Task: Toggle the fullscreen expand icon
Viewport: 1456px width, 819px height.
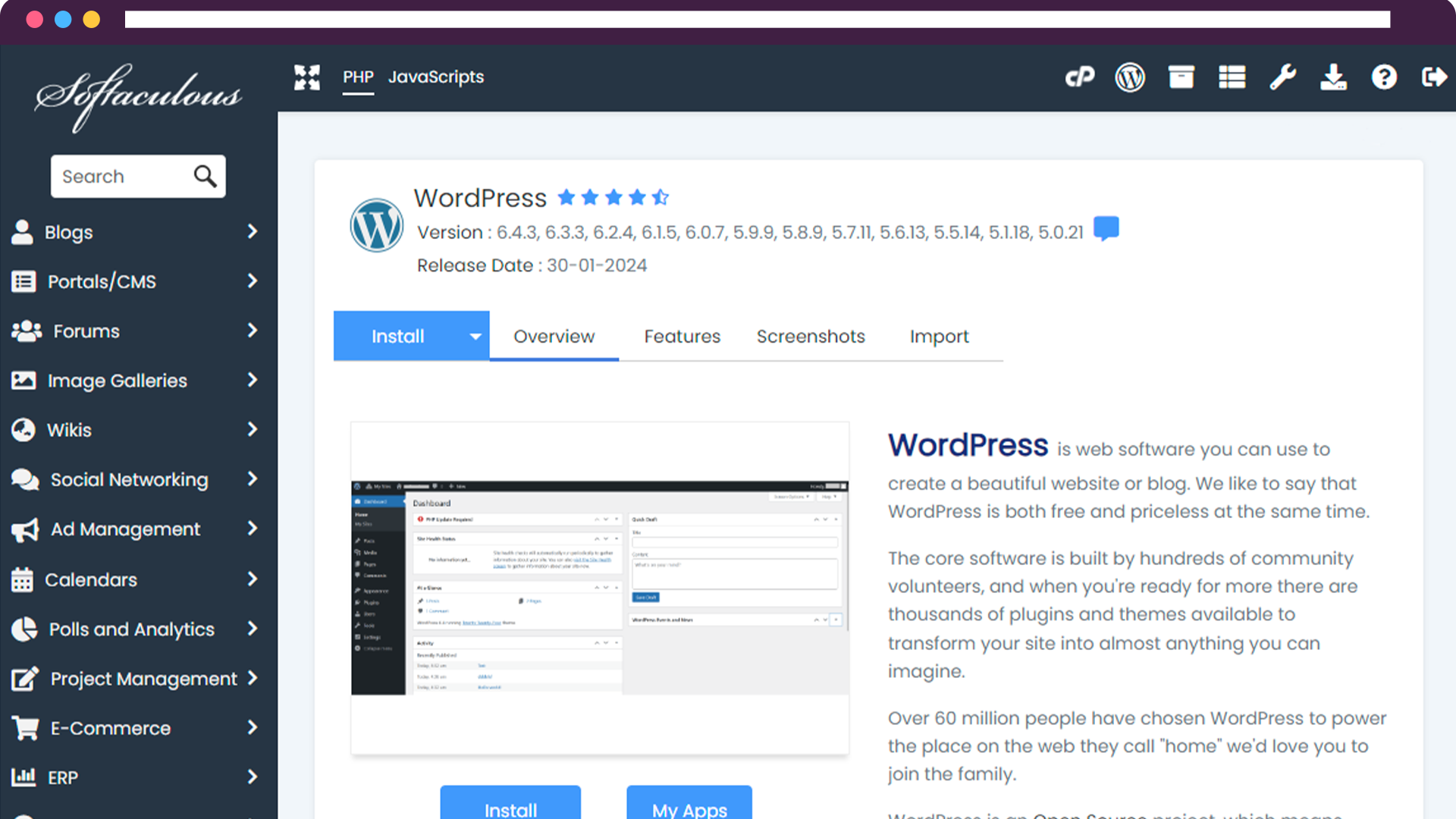Action: click(307, 77)
